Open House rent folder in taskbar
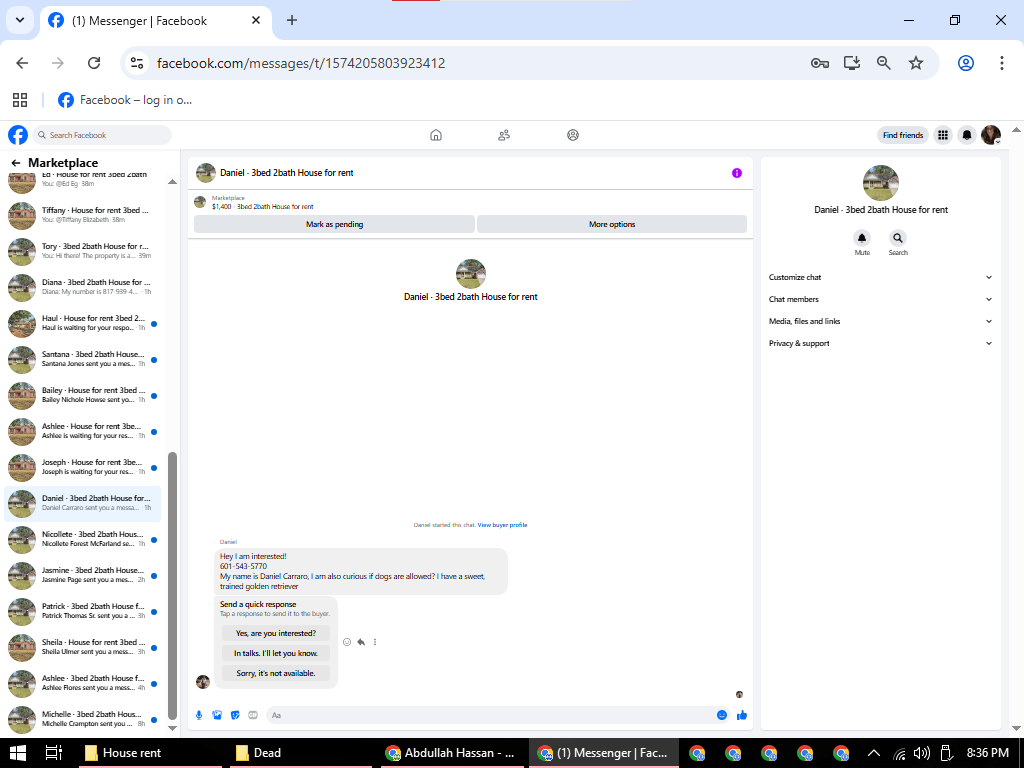This screenshot has height=768, width=1024. (150, 753)
